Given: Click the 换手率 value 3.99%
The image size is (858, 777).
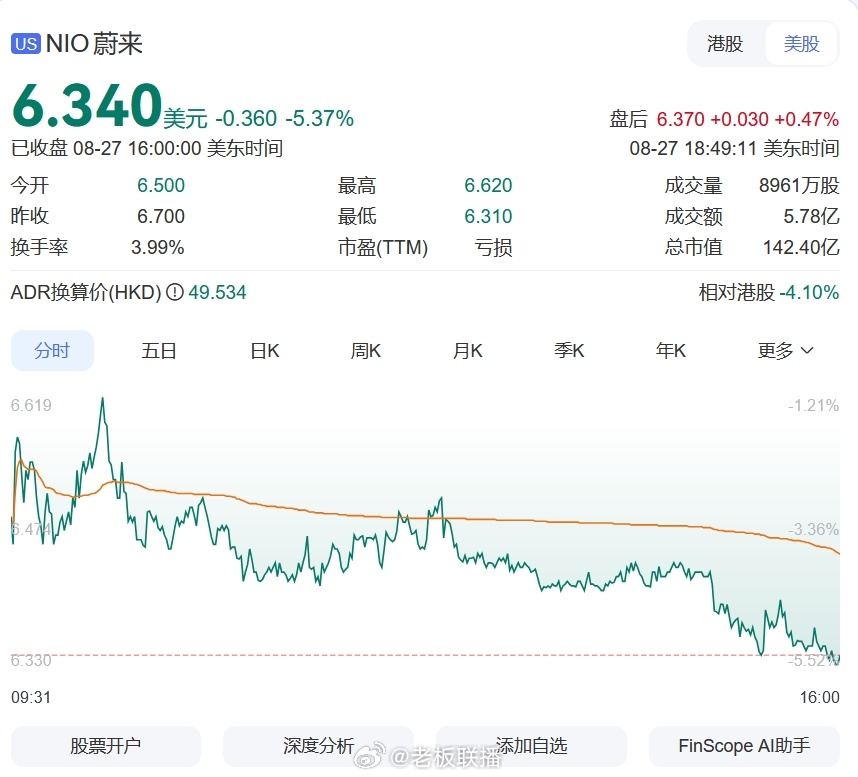Looking at the screenshot, I should click(158, 247).
